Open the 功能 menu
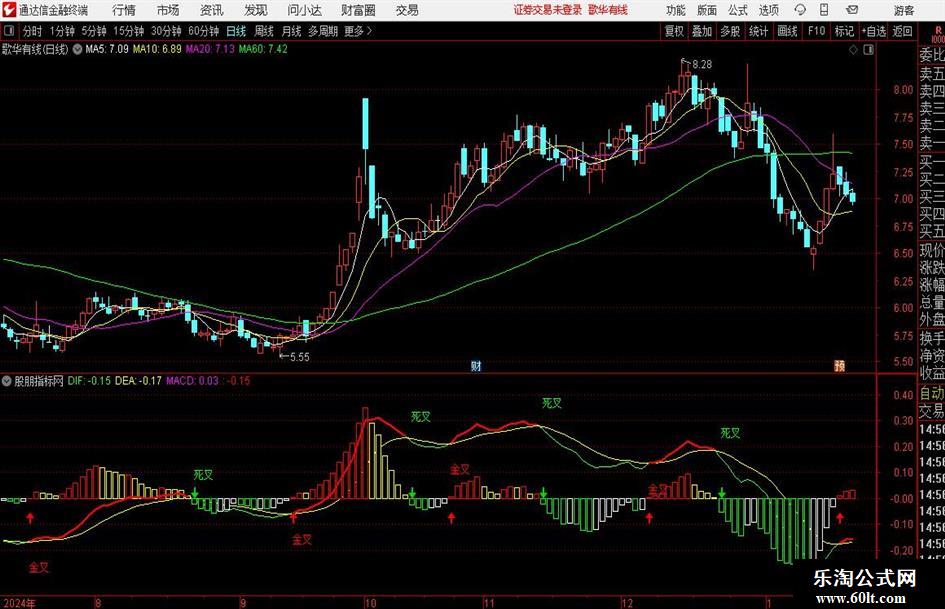The width and height of the screenshot is (945, 609). pyautogui.click(x=676, y=10)
